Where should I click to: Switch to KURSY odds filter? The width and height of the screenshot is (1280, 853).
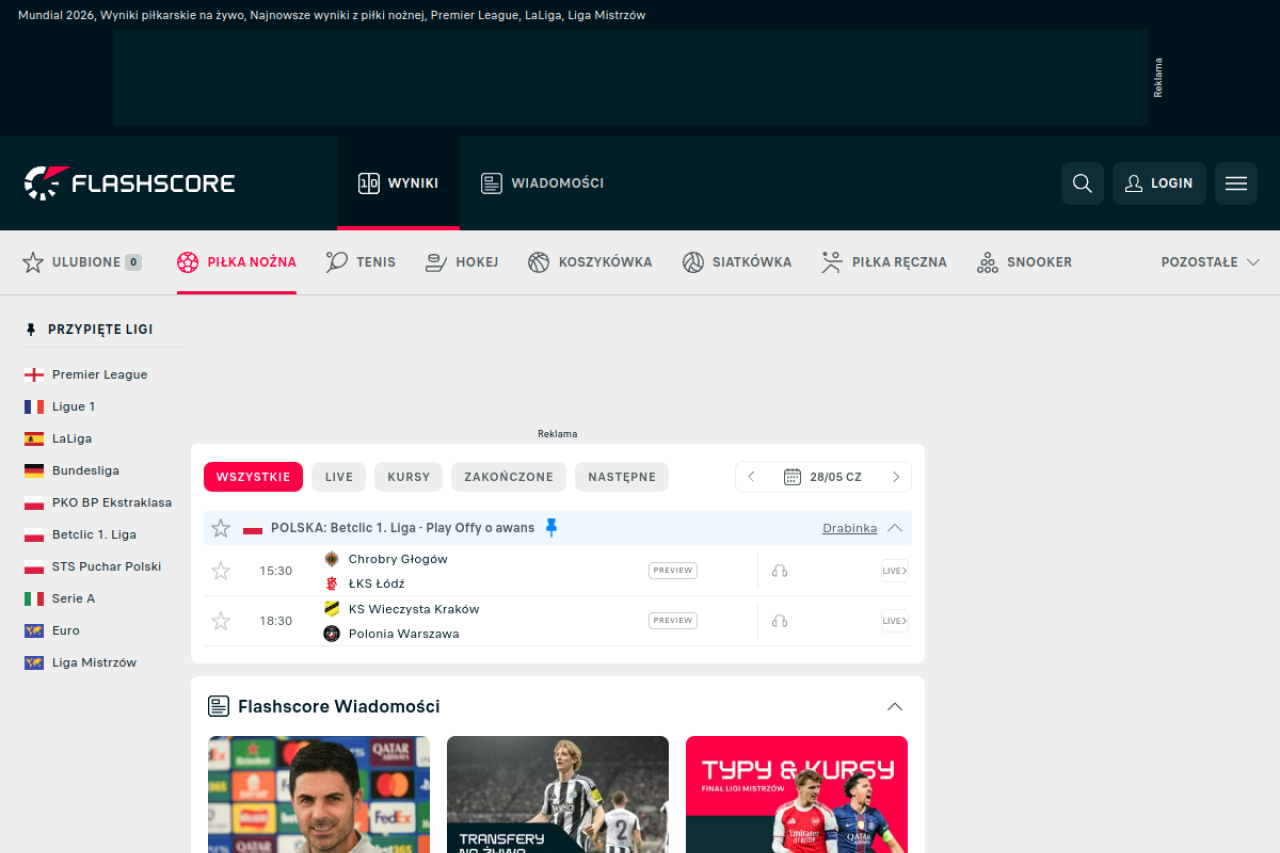coord(408,477)
